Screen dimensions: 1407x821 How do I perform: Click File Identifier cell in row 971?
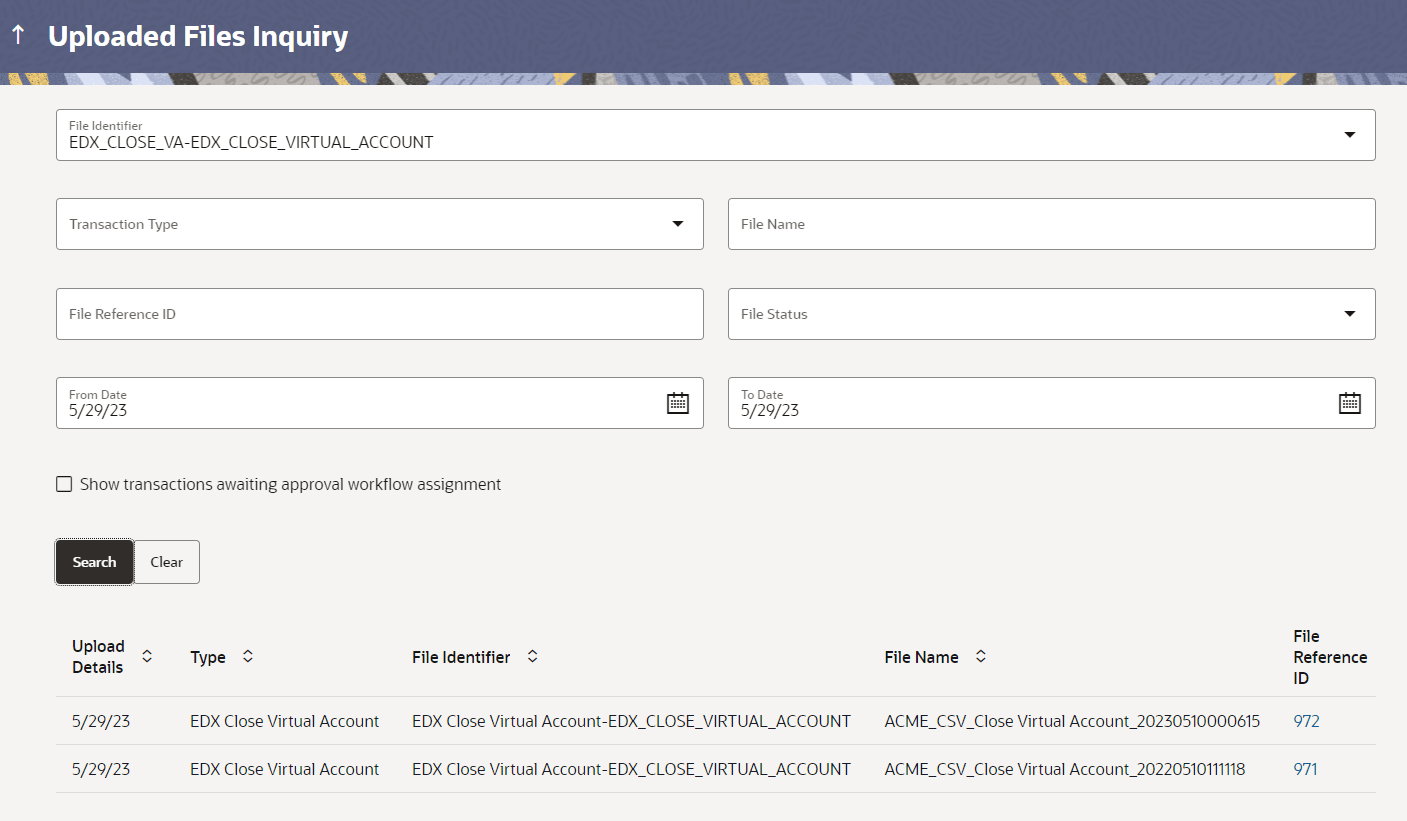(x=631, y=769)
